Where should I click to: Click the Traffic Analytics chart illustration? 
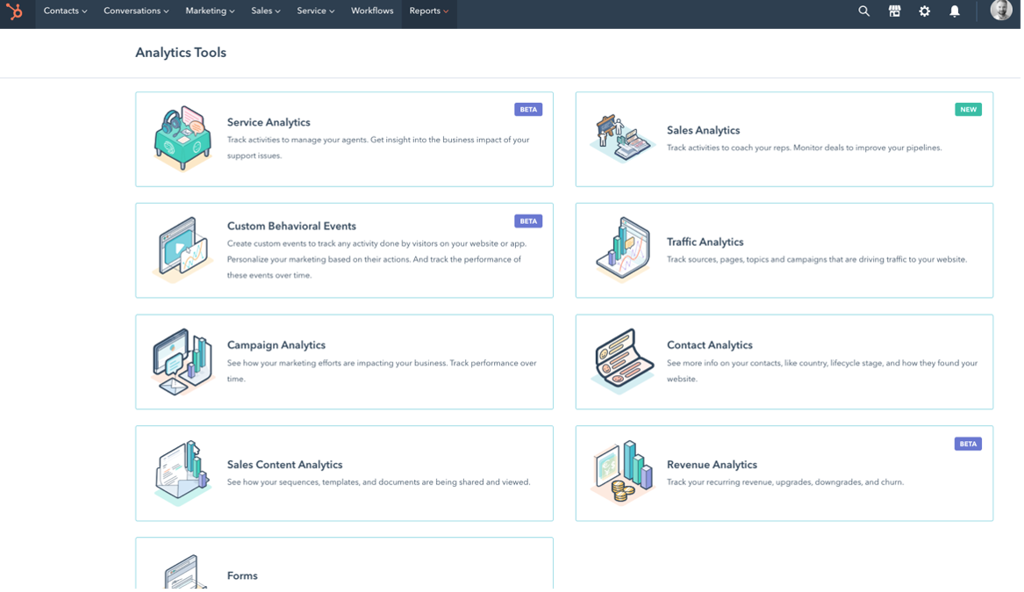click(622, 249)
